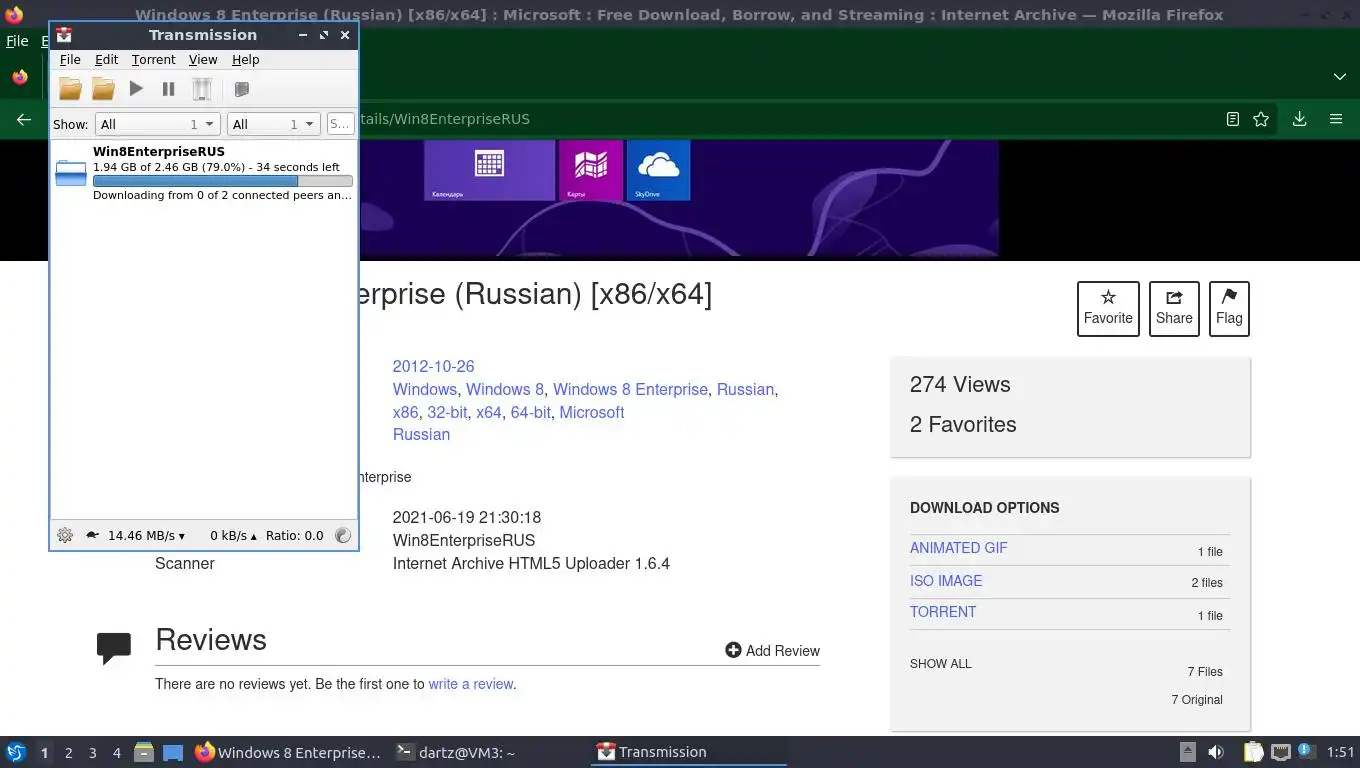
Task: Open the 64-bit topic link
Action: pos(530,412)
